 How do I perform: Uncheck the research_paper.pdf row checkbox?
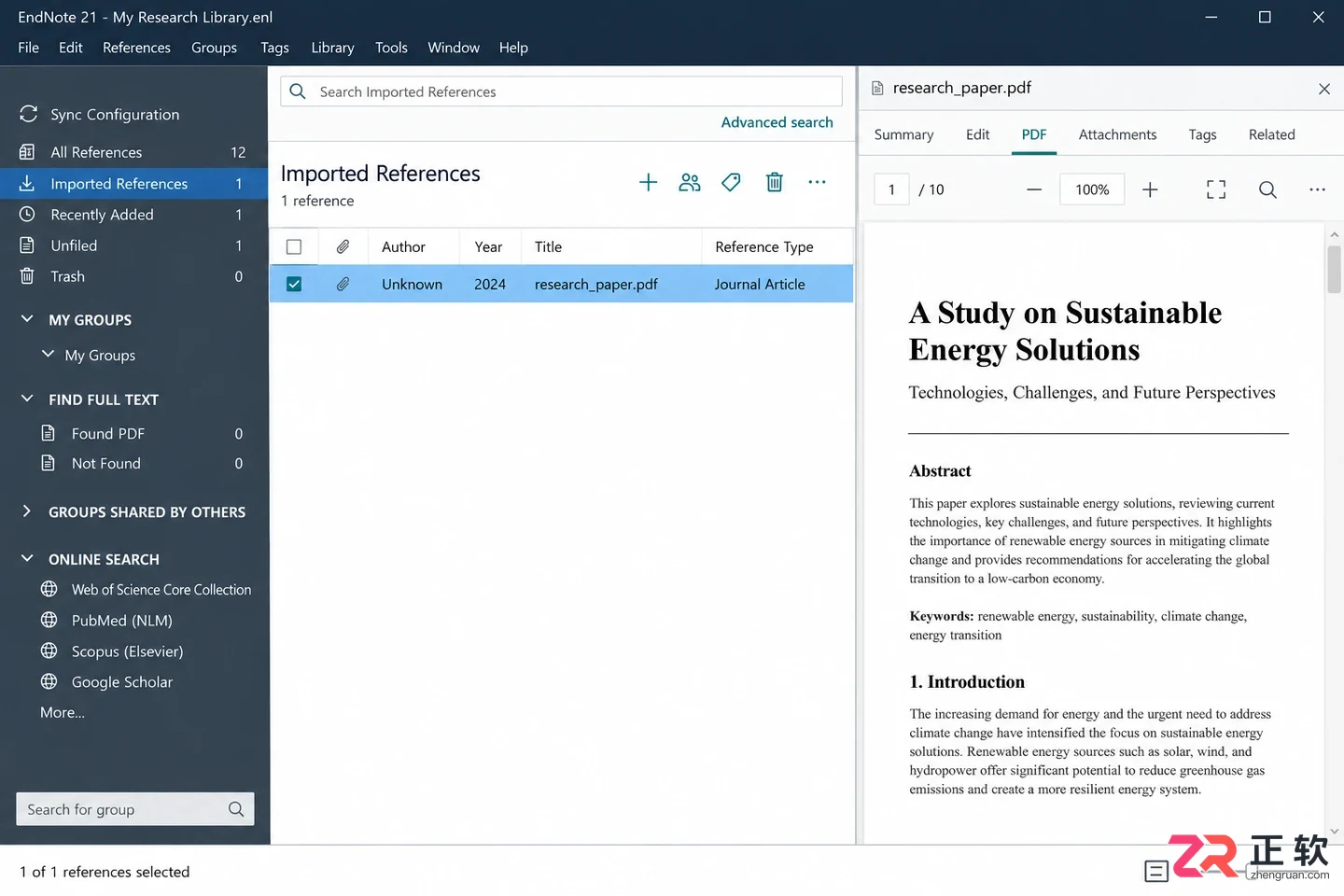tap(294, 284)
